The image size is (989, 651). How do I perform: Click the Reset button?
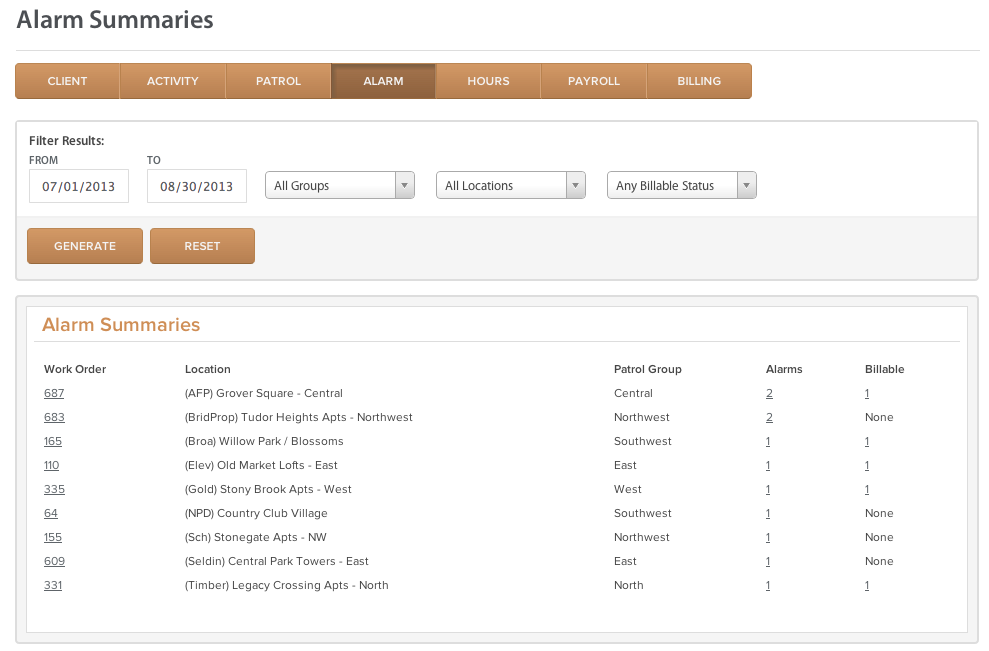click(202, 246)
